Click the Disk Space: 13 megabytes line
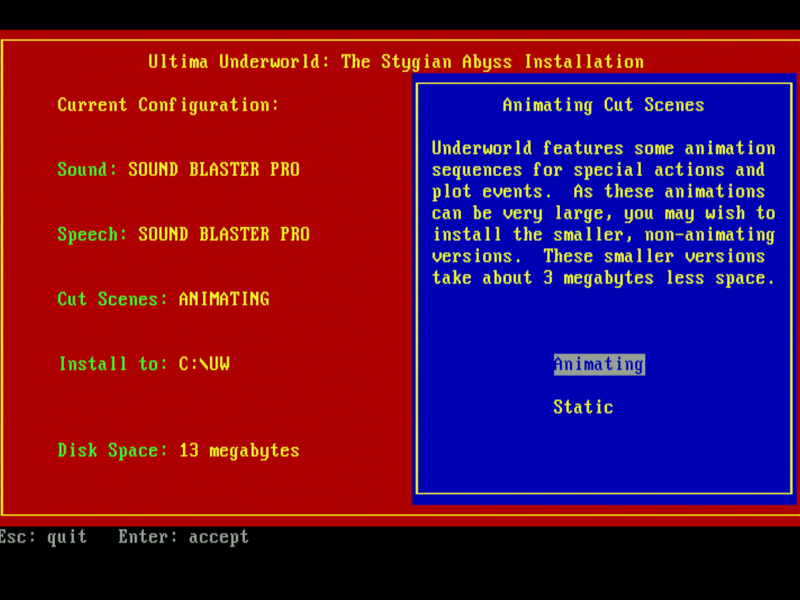Image resolution: width=800 pixels, height=600 pixels. coord(178,450)
